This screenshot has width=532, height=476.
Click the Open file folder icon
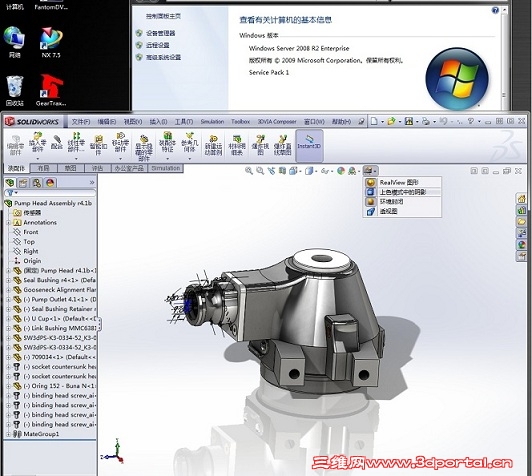point(391,121)
